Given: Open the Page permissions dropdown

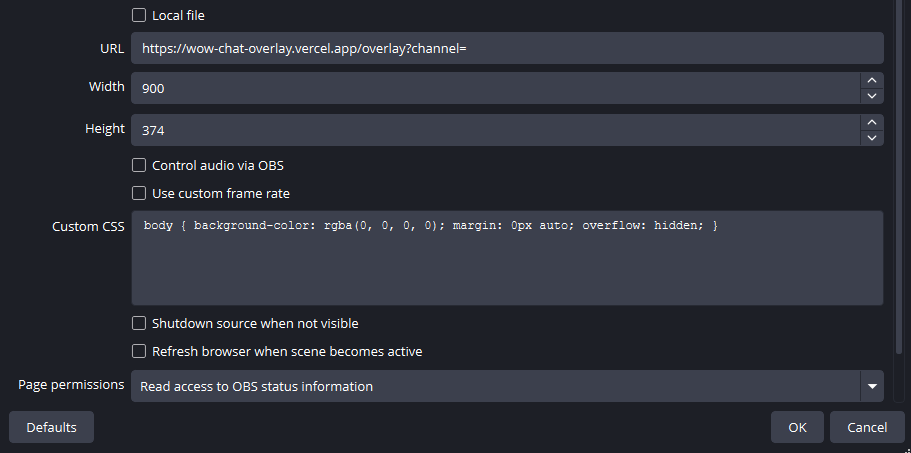Looking at the screenshot, I should 507,386.
